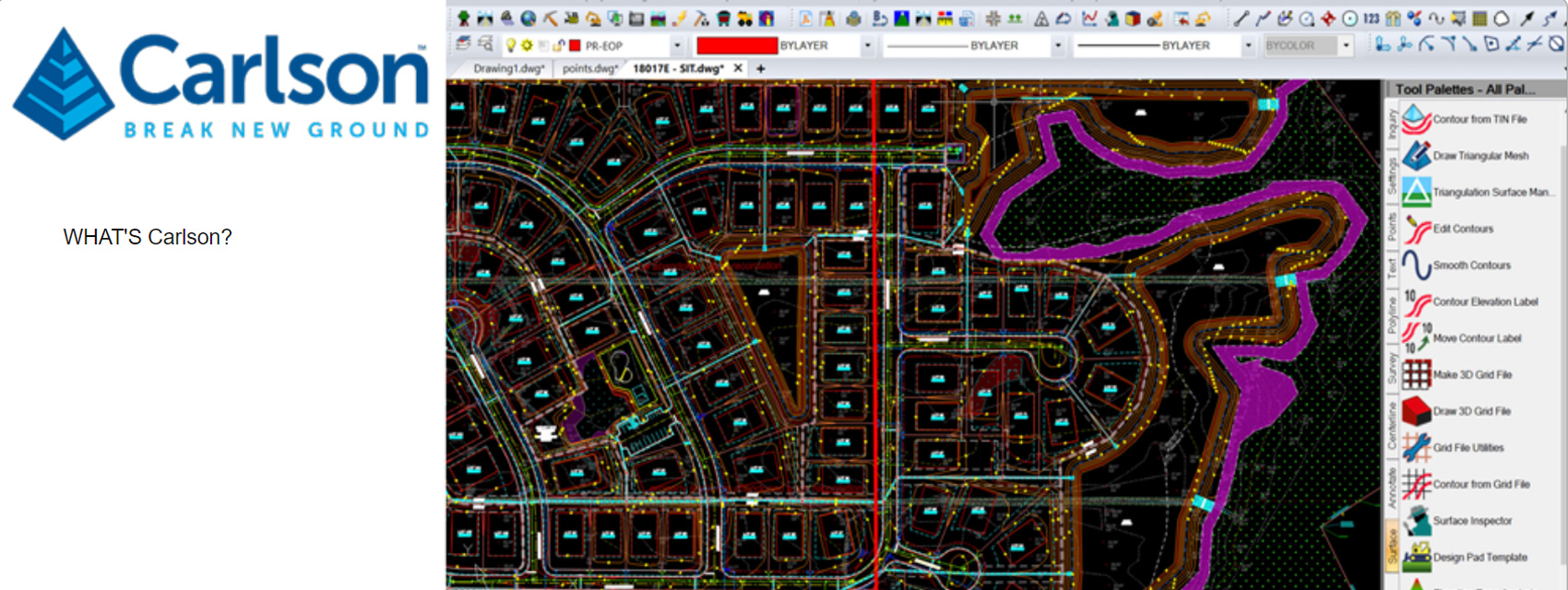The image size is (1568, 590).
Task: Open the Layer Properties manager icon
Action: [x=464, y=44]
